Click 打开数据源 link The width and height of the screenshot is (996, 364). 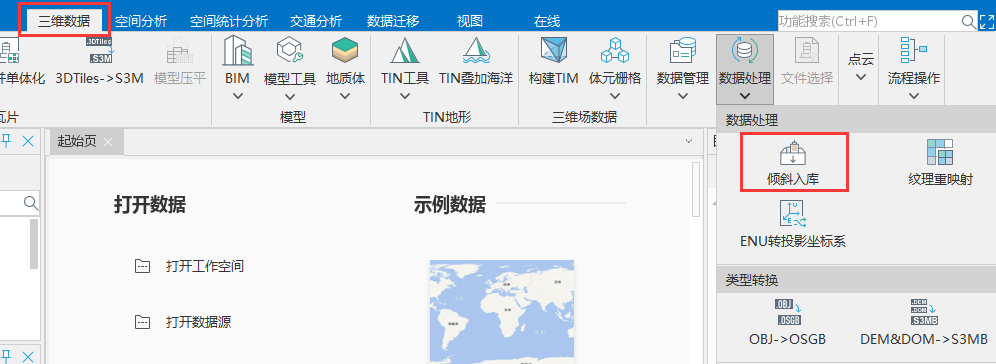(198, 322)
